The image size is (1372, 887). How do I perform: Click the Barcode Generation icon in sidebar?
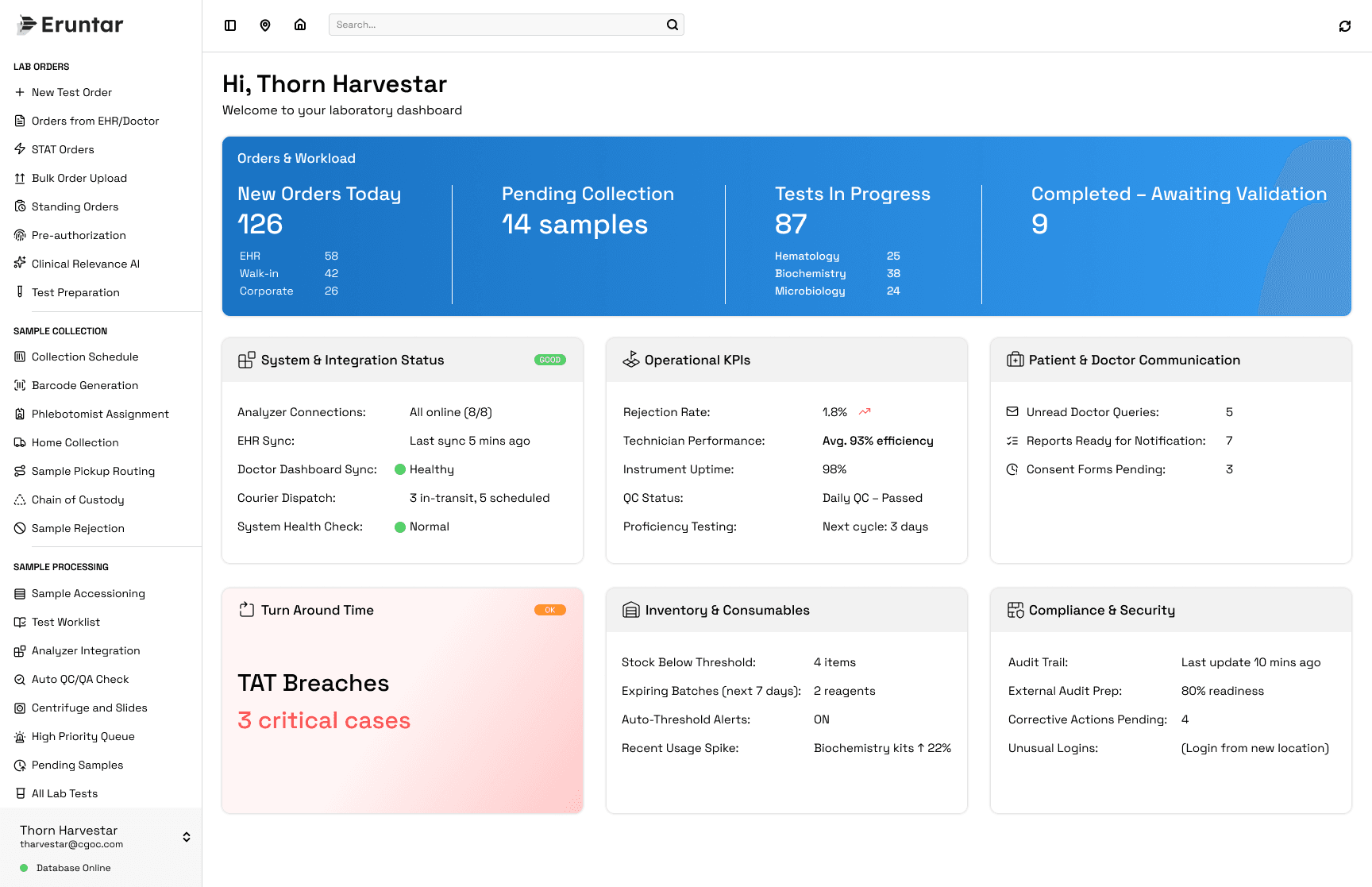20,385
